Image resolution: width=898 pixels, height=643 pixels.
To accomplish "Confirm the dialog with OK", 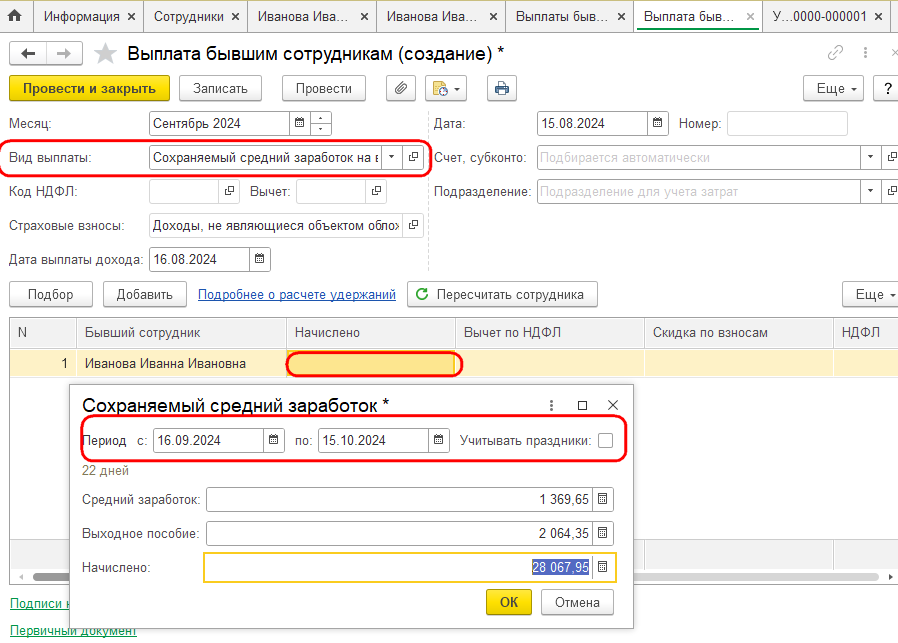I will [x=509, y=602].
